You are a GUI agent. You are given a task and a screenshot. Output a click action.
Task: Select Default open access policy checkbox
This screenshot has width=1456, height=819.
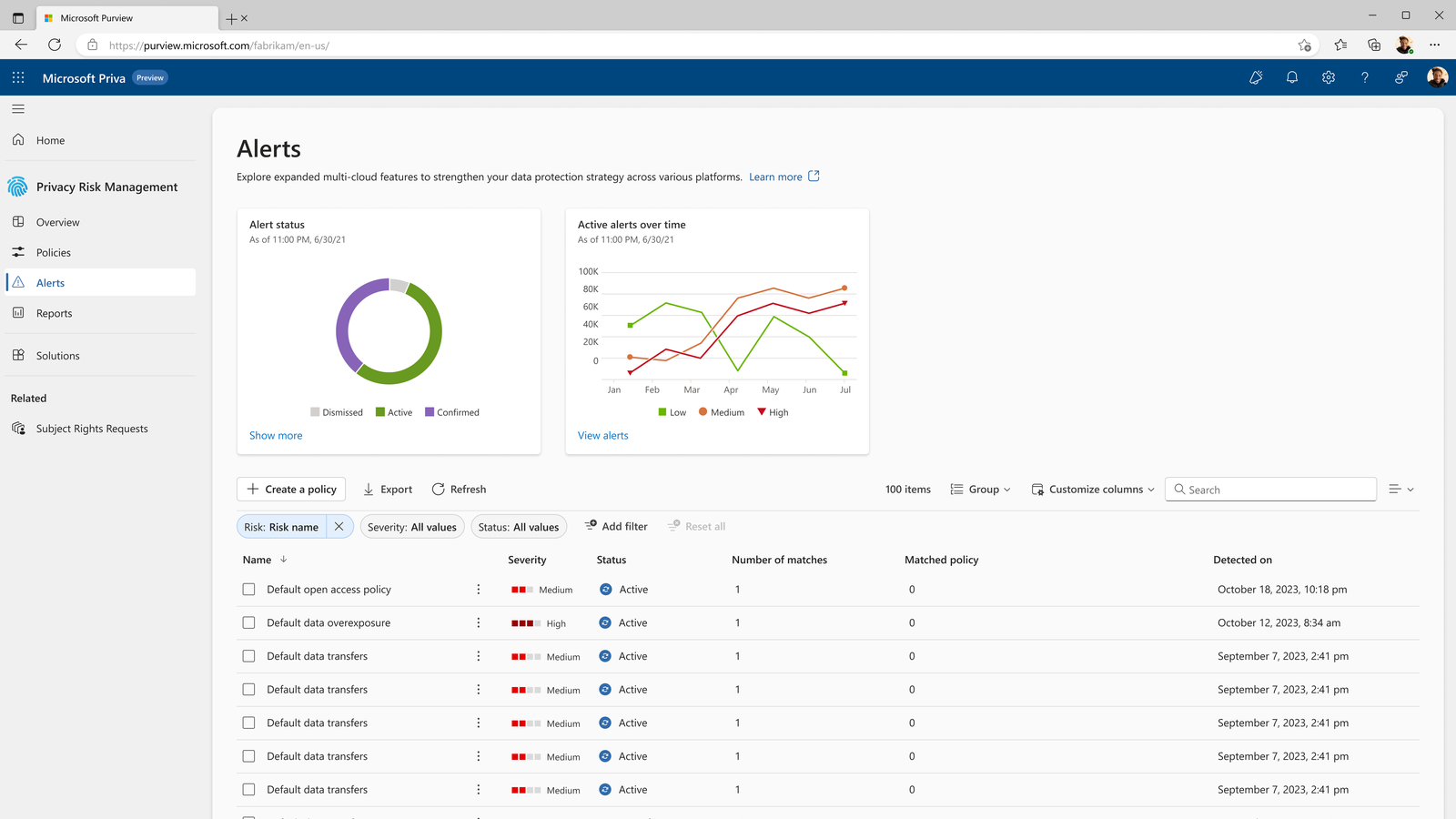tap(248, 590)
